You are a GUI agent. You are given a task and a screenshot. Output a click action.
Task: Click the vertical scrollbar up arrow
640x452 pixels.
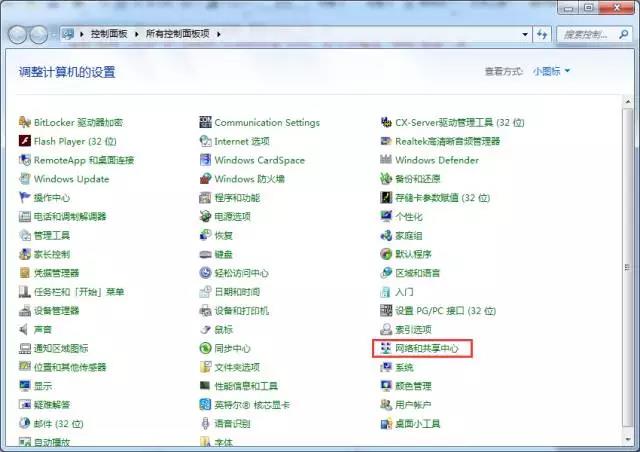[x=628, y=101]
